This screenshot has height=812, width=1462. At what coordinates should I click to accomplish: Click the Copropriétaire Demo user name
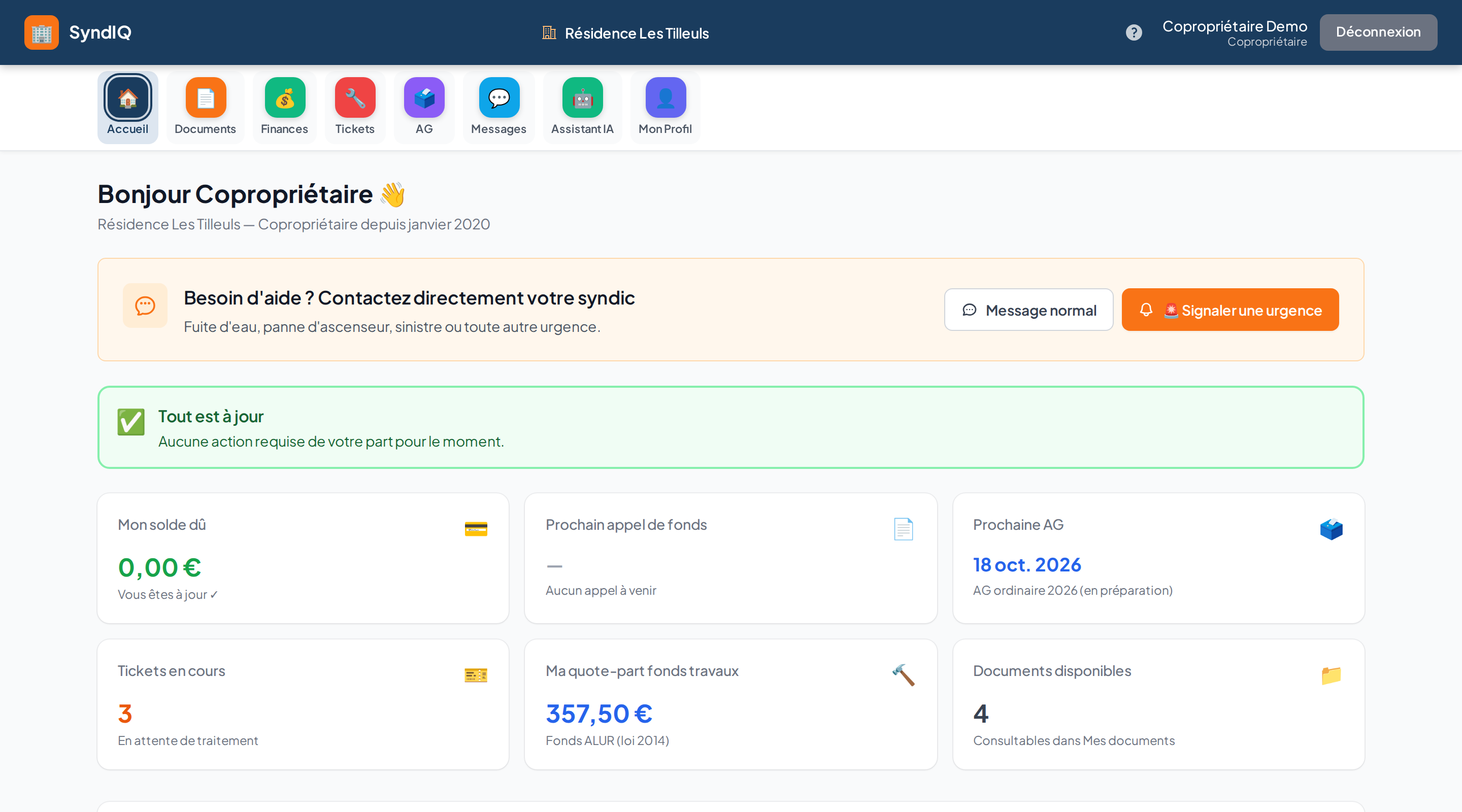coord(1235,26)
